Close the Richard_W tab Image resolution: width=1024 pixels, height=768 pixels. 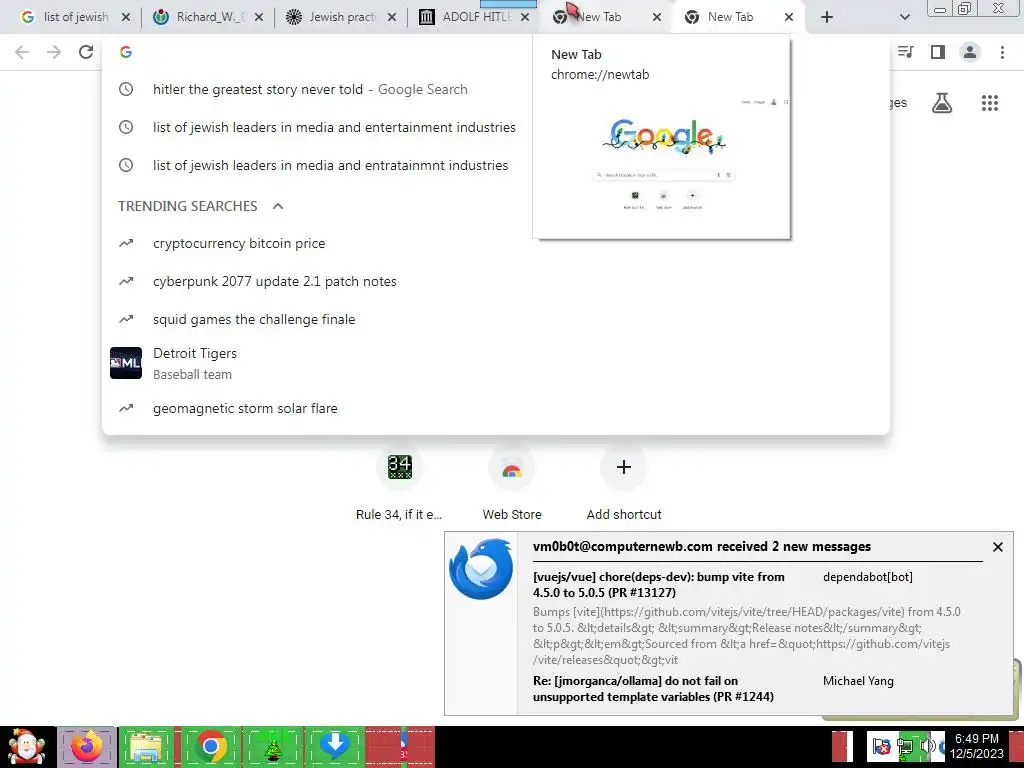point(259,18)
